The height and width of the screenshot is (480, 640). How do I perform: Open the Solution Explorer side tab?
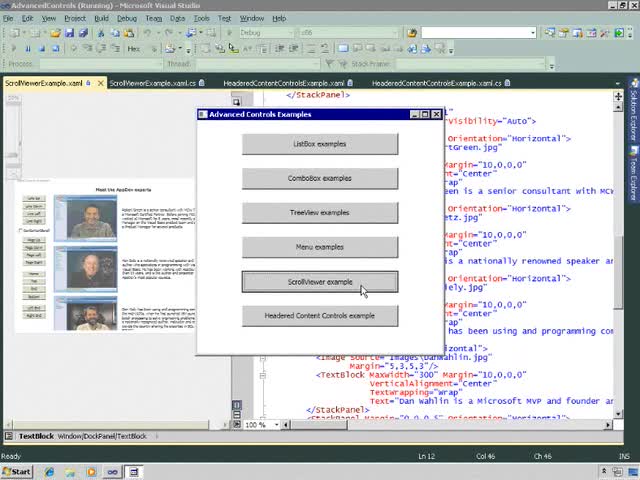[634, 109]
